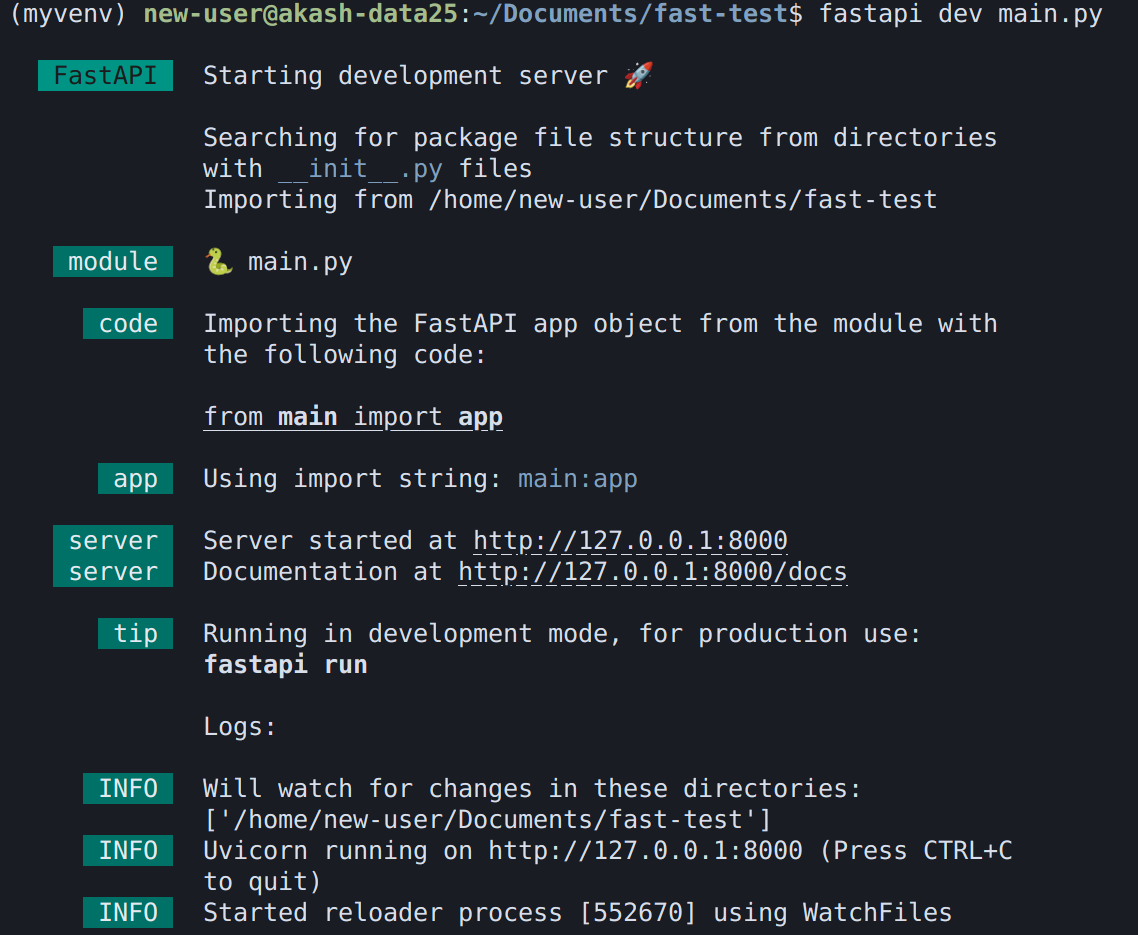Click the 'to quit)' continuation line

[x=262, y=881]
